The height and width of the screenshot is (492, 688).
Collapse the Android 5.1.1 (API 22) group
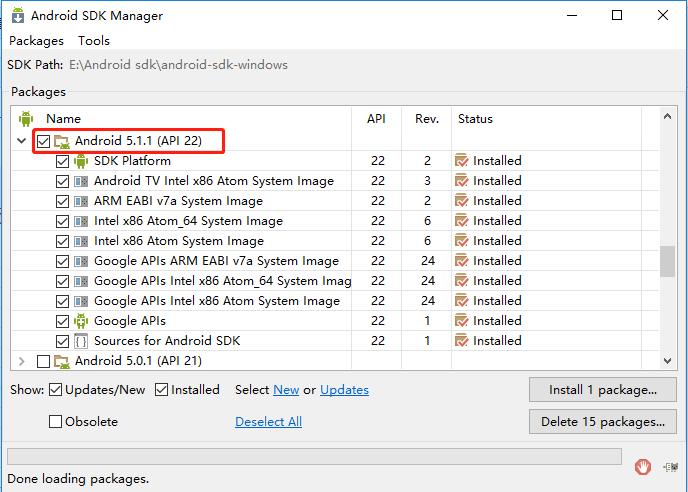tap(22, 141)
